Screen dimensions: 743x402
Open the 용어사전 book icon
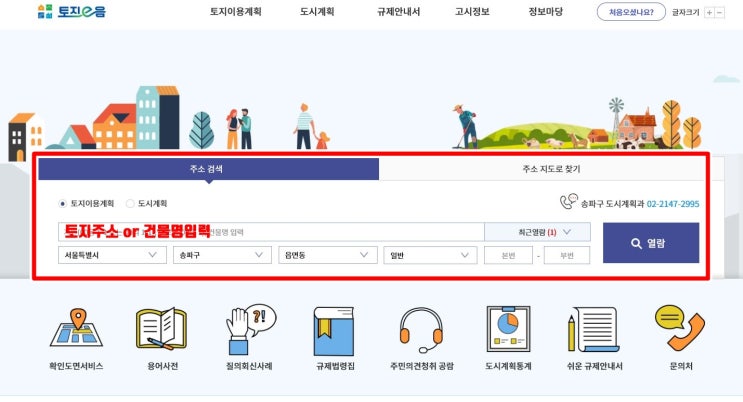(162, 329)
